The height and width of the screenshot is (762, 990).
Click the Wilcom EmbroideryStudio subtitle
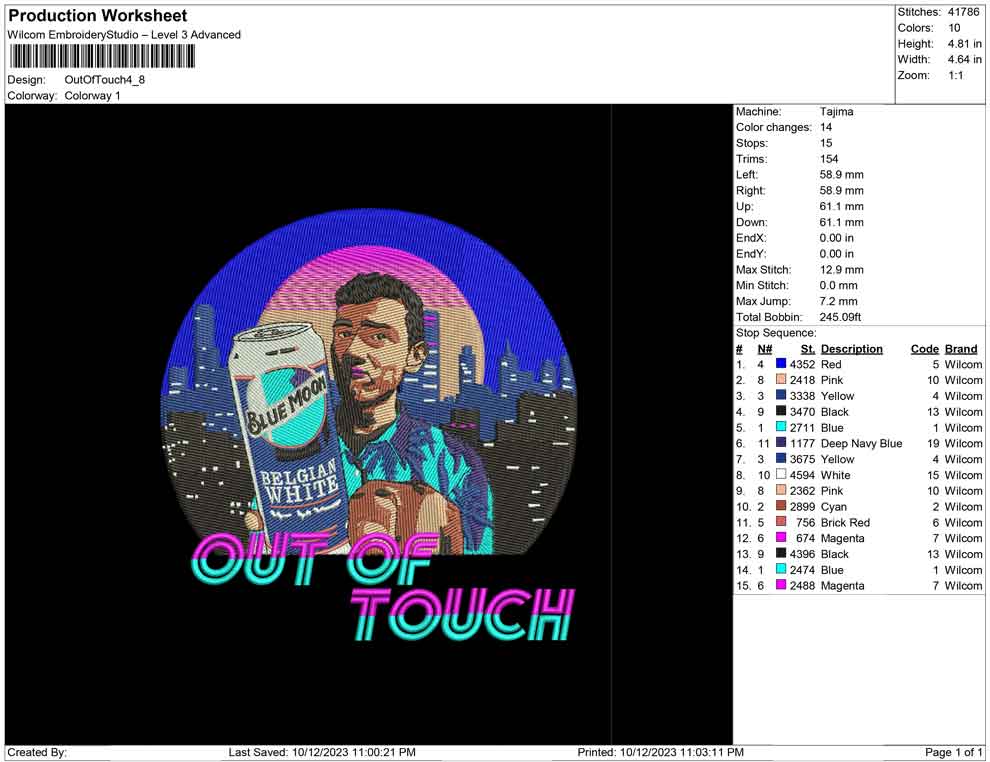click(124, 35)
